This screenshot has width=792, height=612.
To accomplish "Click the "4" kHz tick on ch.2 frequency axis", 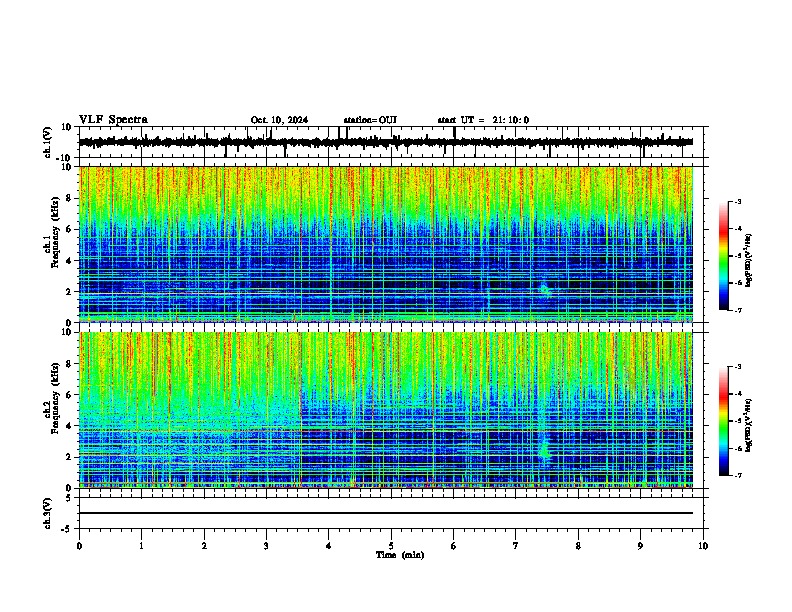I will pos(69,426).
